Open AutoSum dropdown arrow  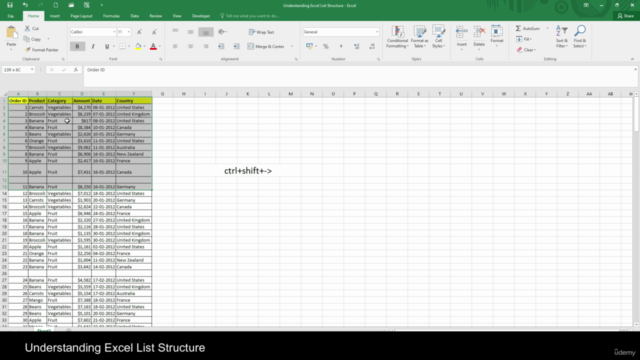pyautogui.click(x=547, y=28)
